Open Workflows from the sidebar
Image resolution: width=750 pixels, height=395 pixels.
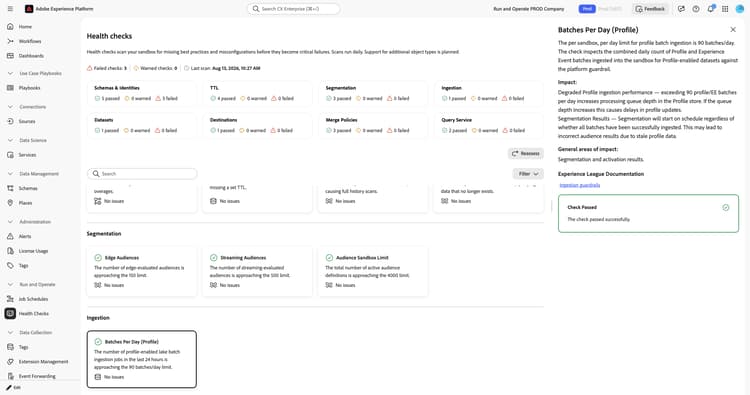click(30, 41)
